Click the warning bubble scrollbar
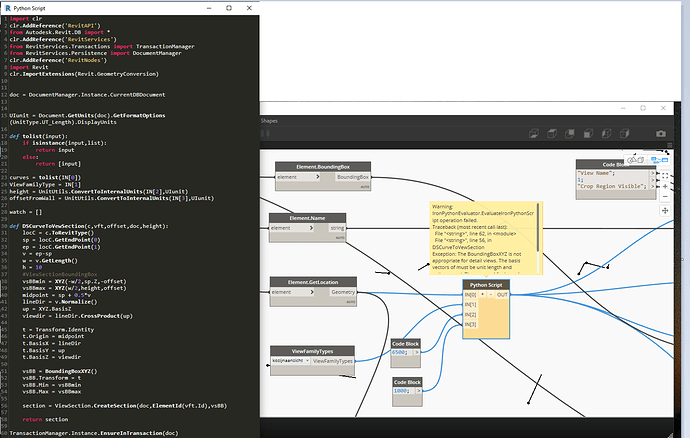 pyautogui.click(x=538, y=228)
